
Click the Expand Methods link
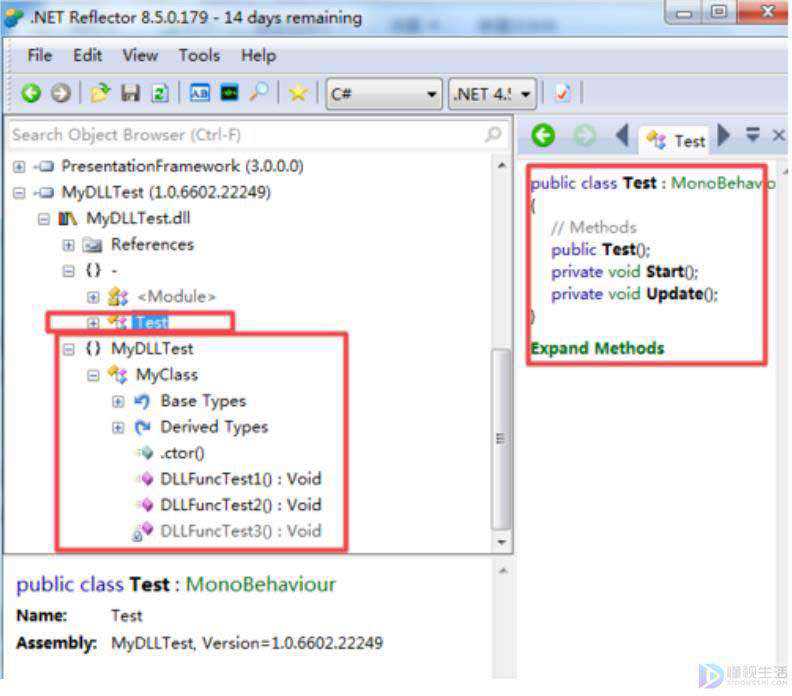pyautogui.click(x=598, y=348)
